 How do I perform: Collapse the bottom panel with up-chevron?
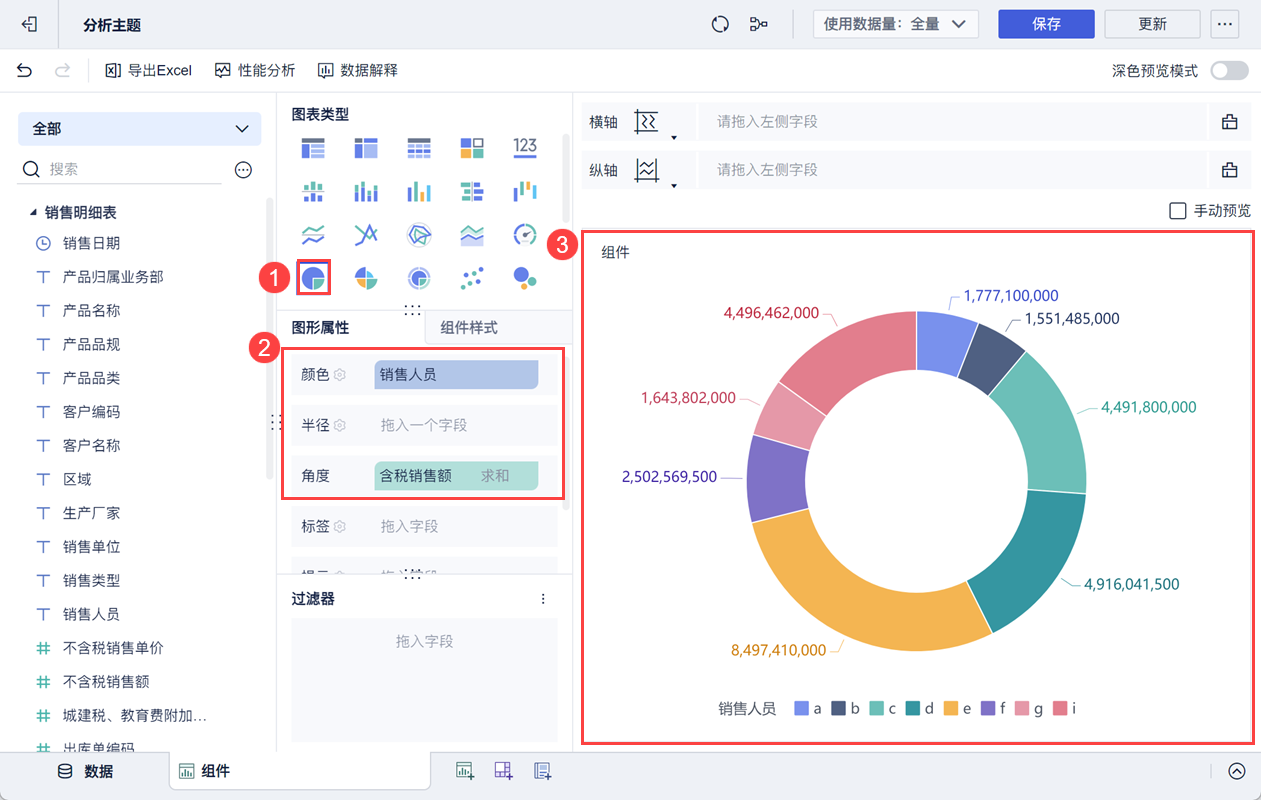pos(1237,771)
